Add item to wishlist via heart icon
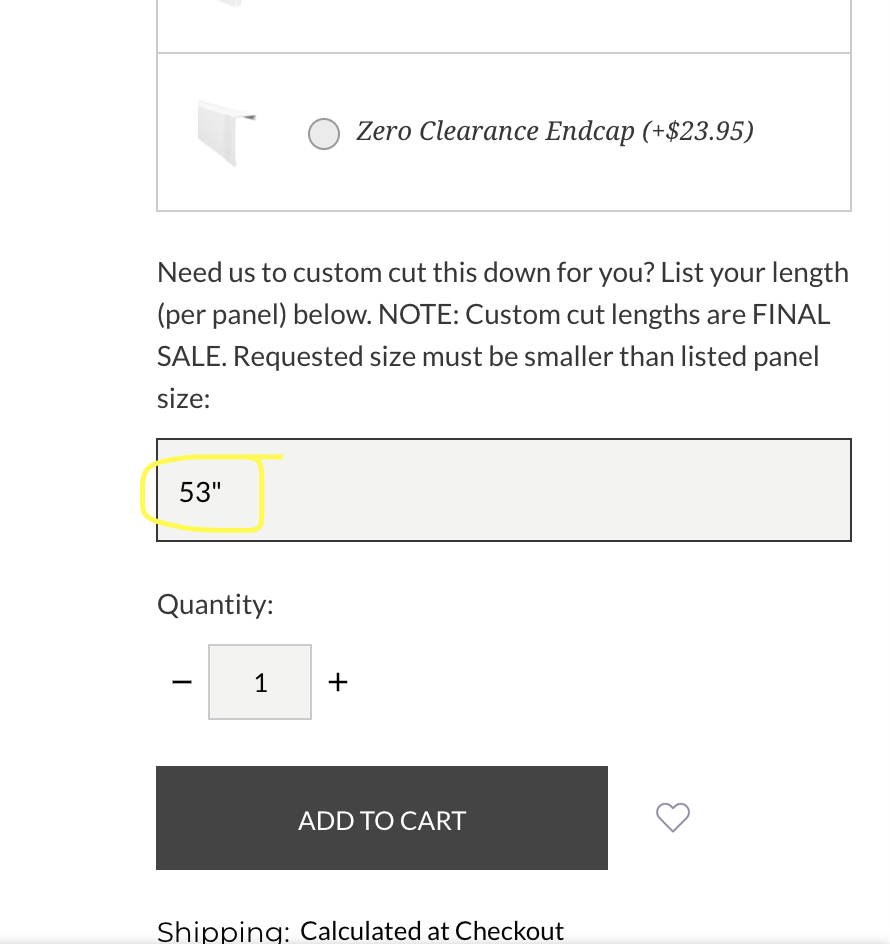Image resolution: width=890 pixels, height=944 pixels. (x=672, y=818)
